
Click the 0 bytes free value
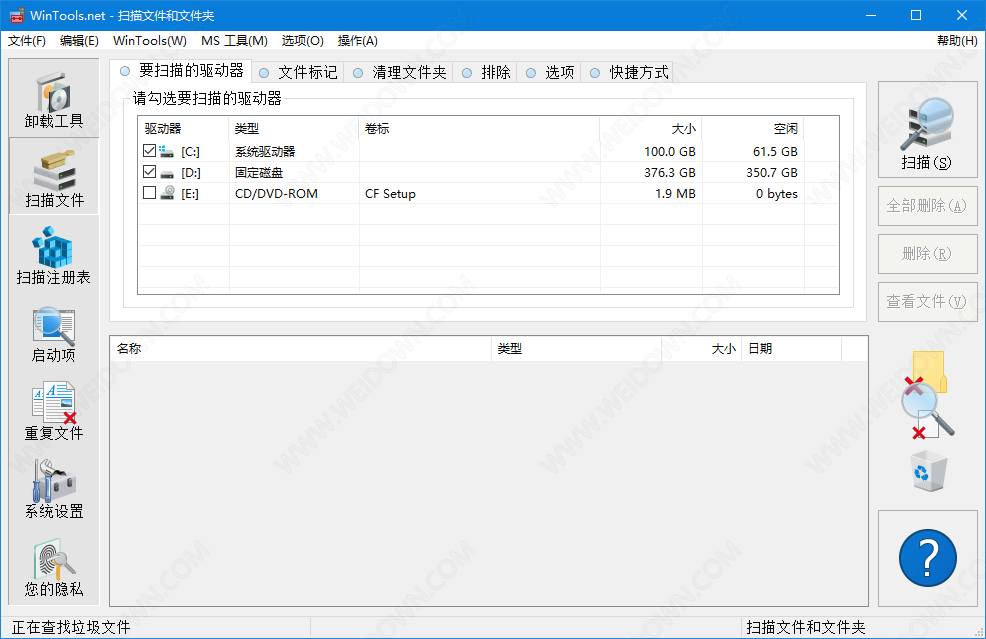[x=777, y=194]
